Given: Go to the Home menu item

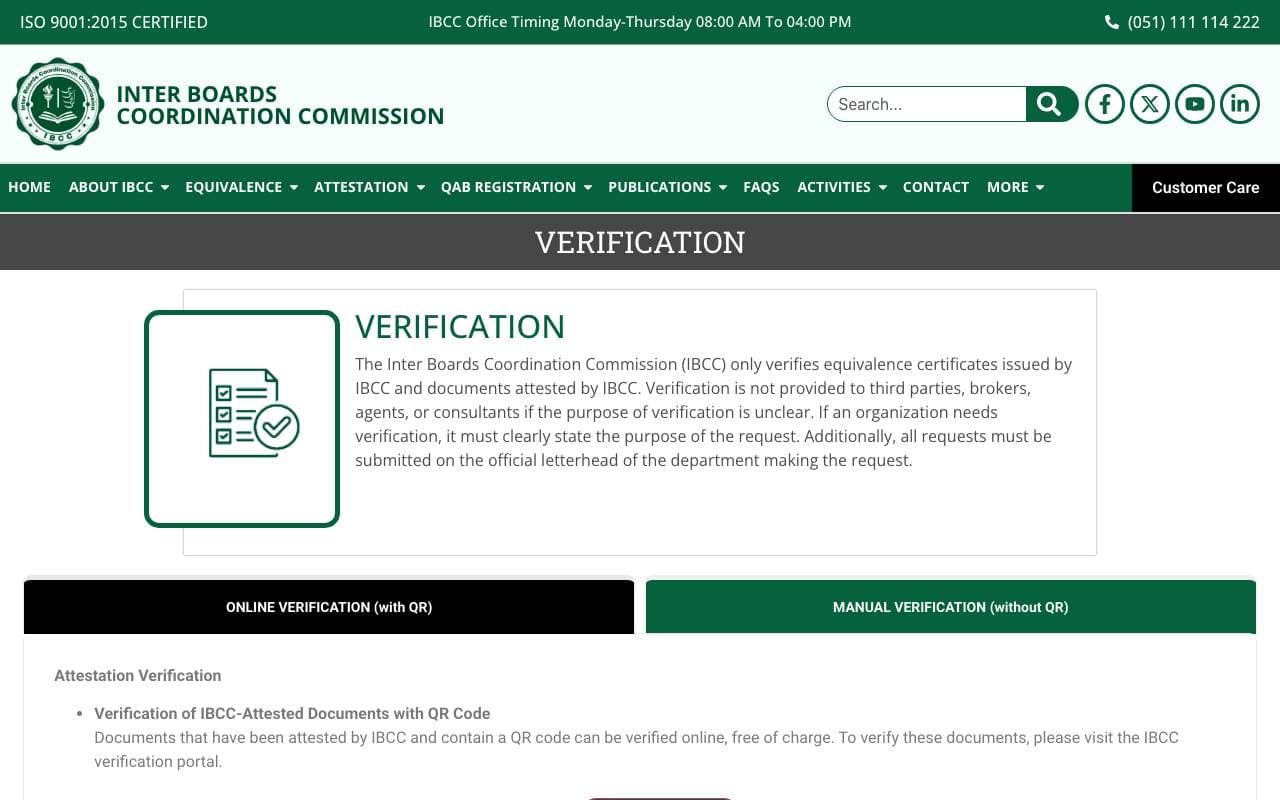Looking at the screenshot, I should (x=29, y=187).
